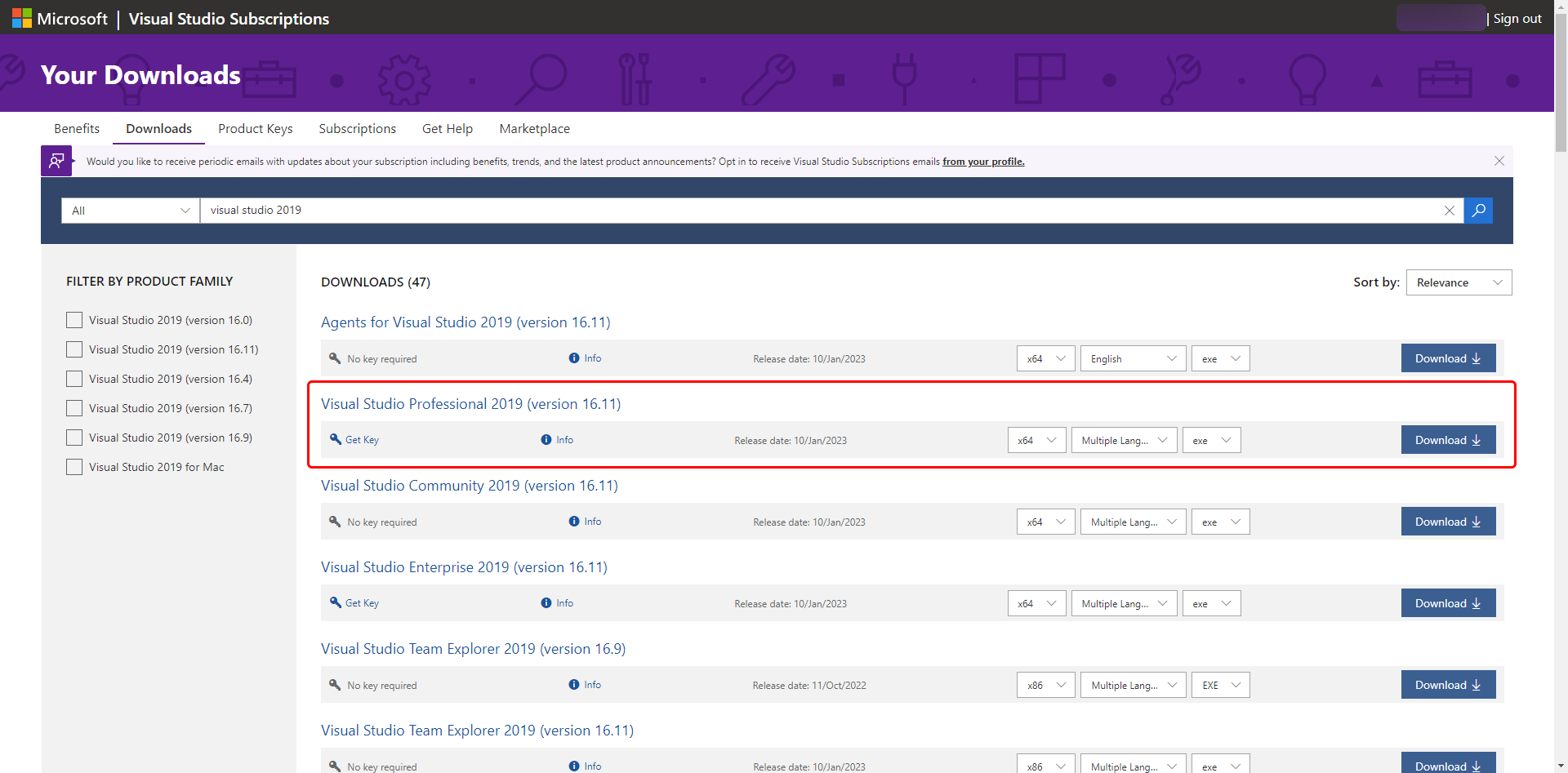1568x773 pixels.
Task: Click the search magnifier button
Action: point(1478,211)
